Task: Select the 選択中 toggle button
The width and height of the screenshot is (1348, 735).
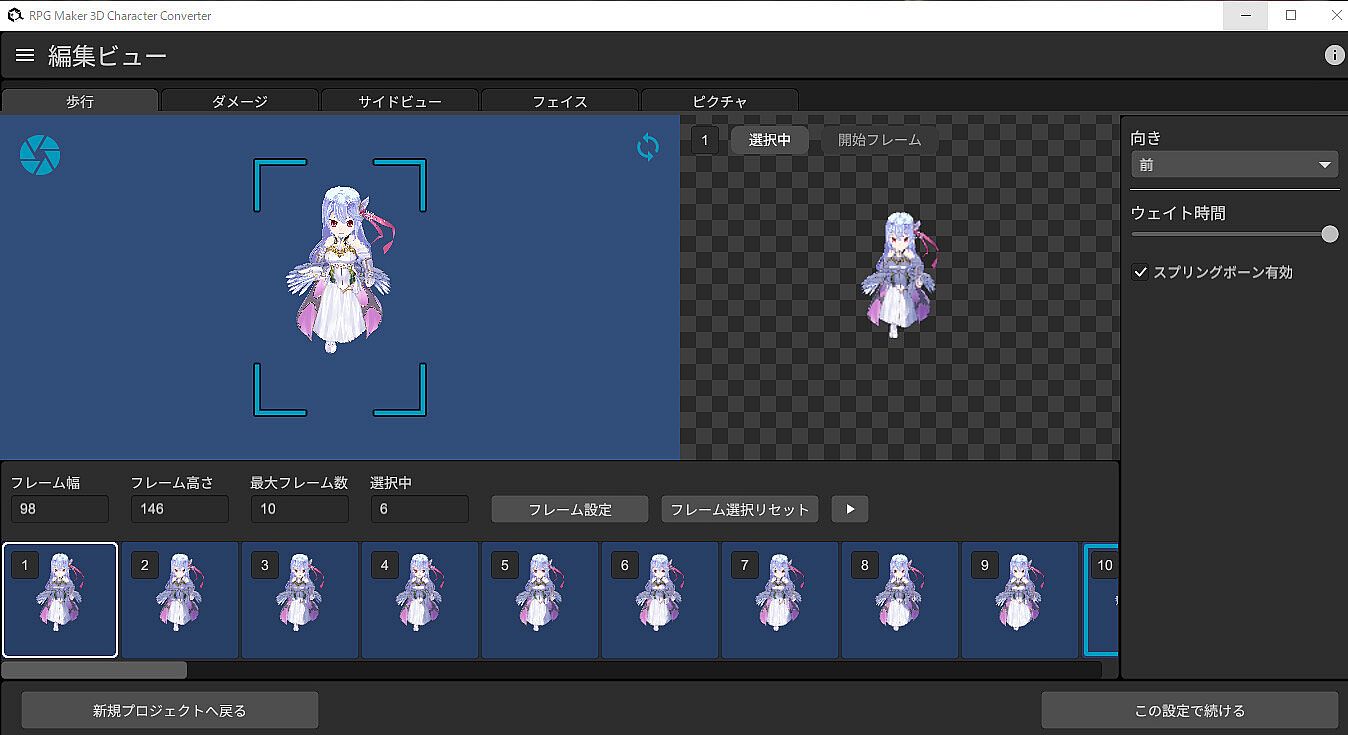Action: 770,140
